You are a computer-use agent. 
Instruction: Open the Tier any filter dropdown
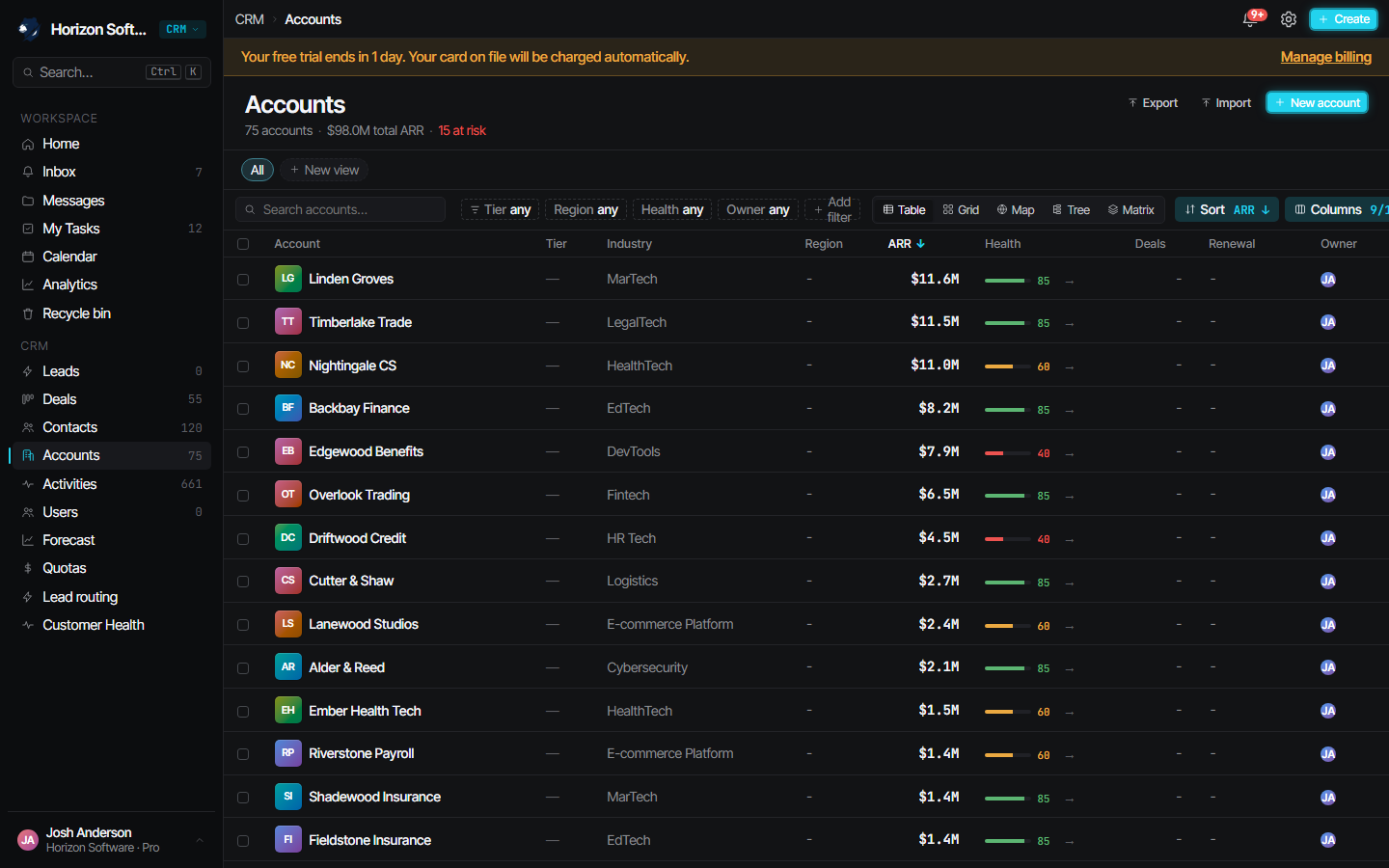(500, 209)
